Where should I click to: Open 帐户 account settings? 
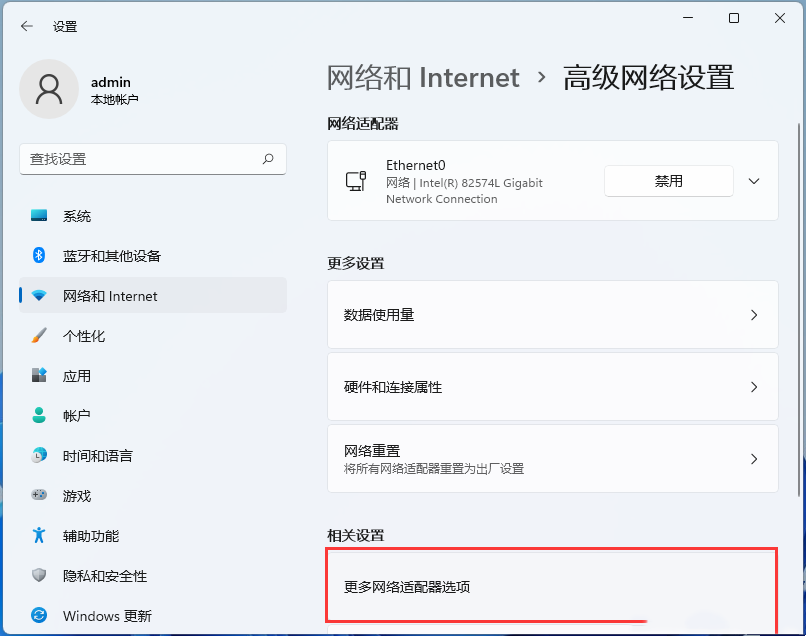[38, 415]
